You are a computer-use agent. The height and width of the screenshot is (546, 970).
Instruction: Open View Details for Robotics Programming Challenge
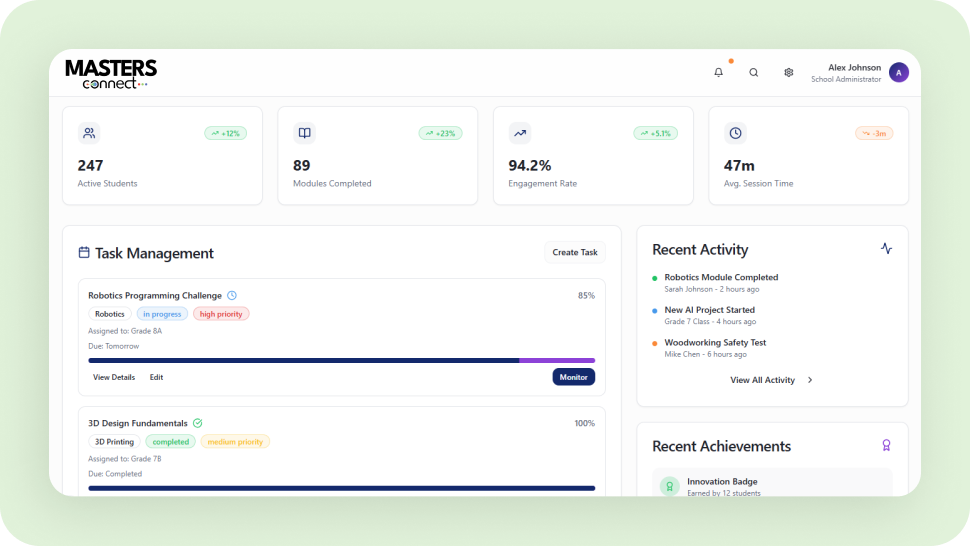[114, 377]
